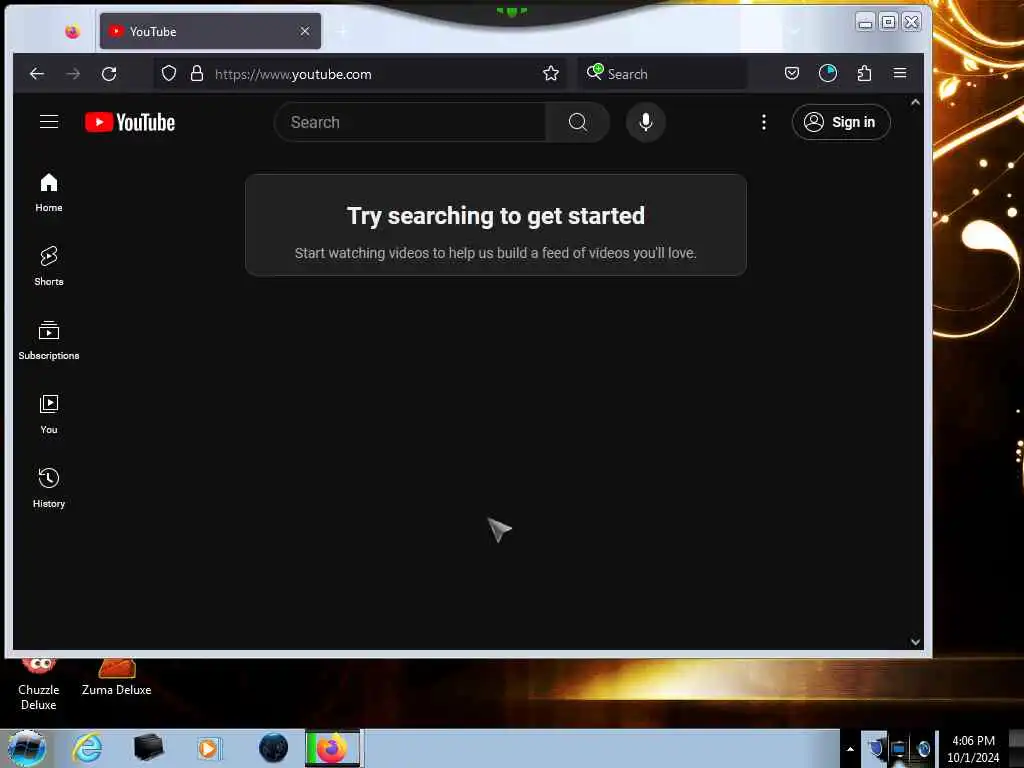Click the scrollbar up arrow
This screenshot has width=1024, height=768.
[x=915, y=103]
